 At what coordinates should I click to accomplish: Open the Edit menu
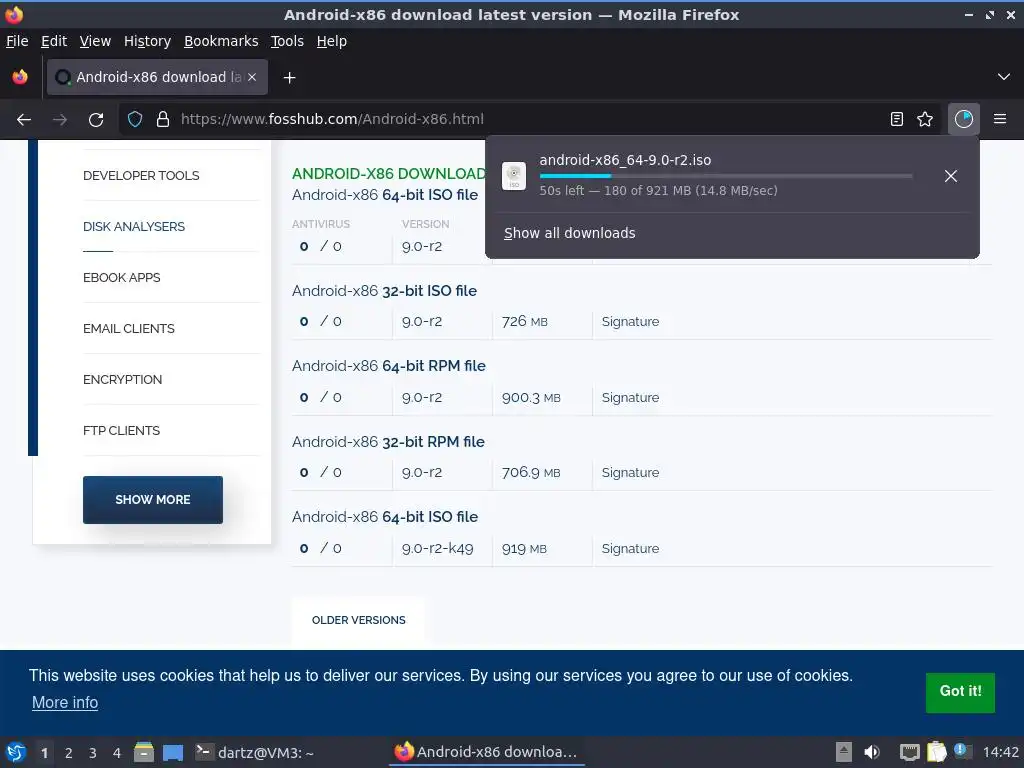(54, 41)
